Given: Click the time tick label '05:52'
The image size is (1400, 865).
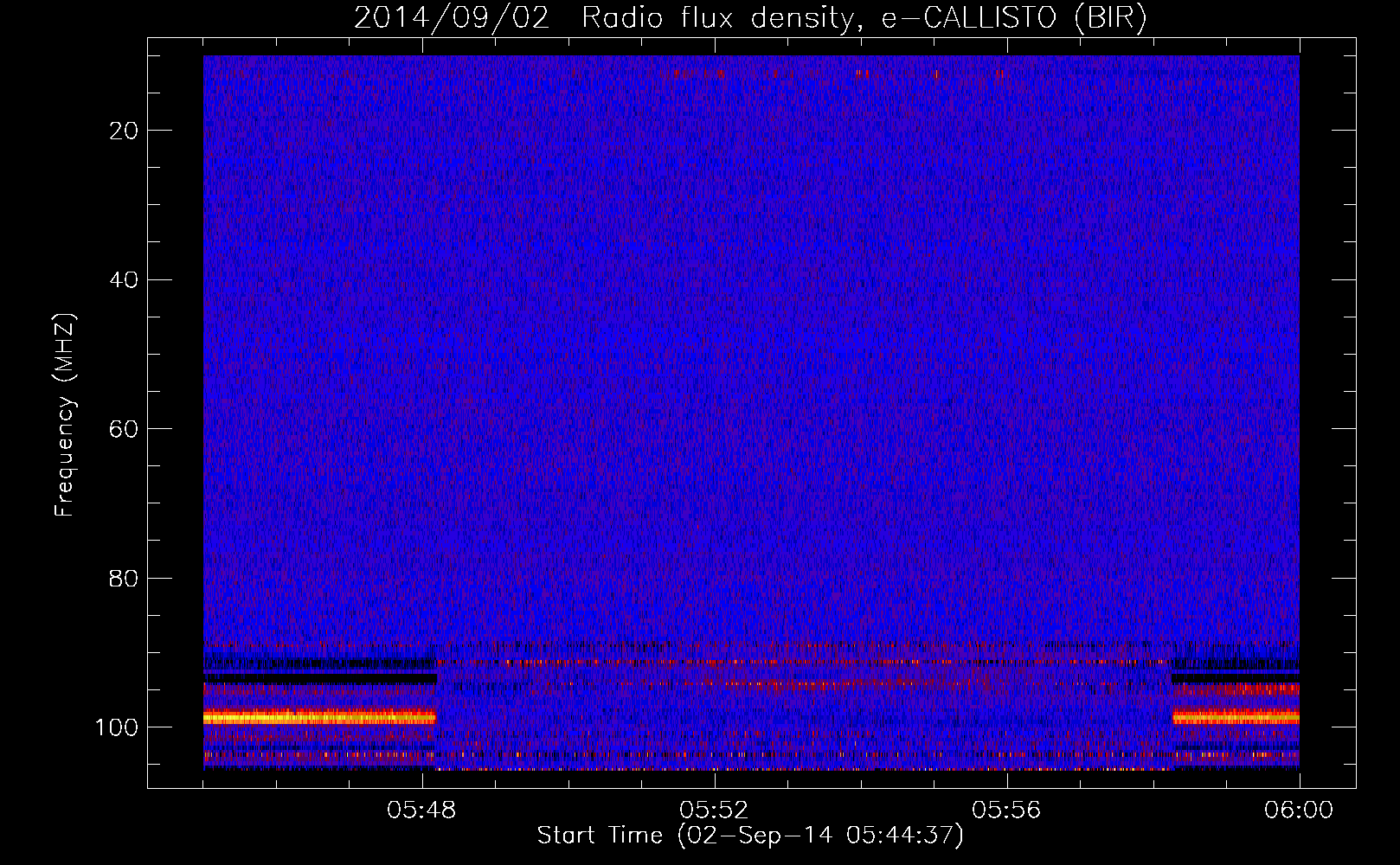Looking at the screenshot, I should [x=714, y=811].
